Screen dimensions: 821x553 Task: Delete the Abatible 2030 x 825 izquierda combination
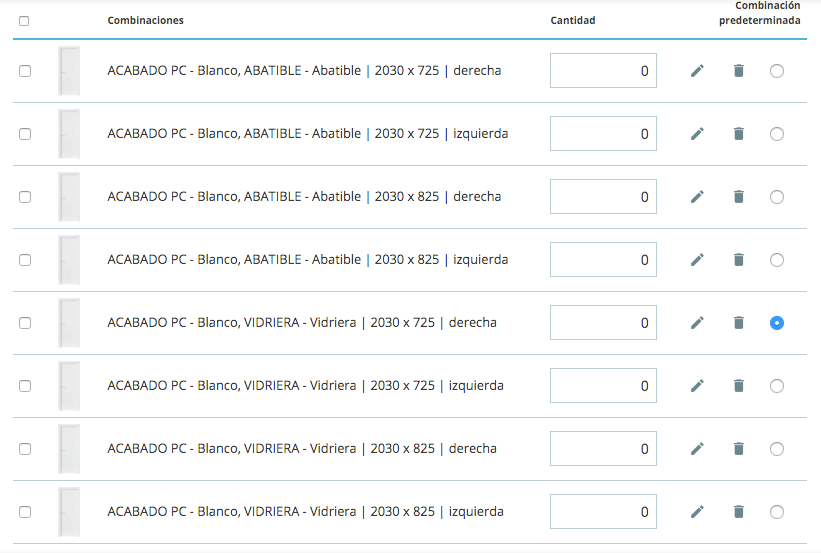click(739, 260)
